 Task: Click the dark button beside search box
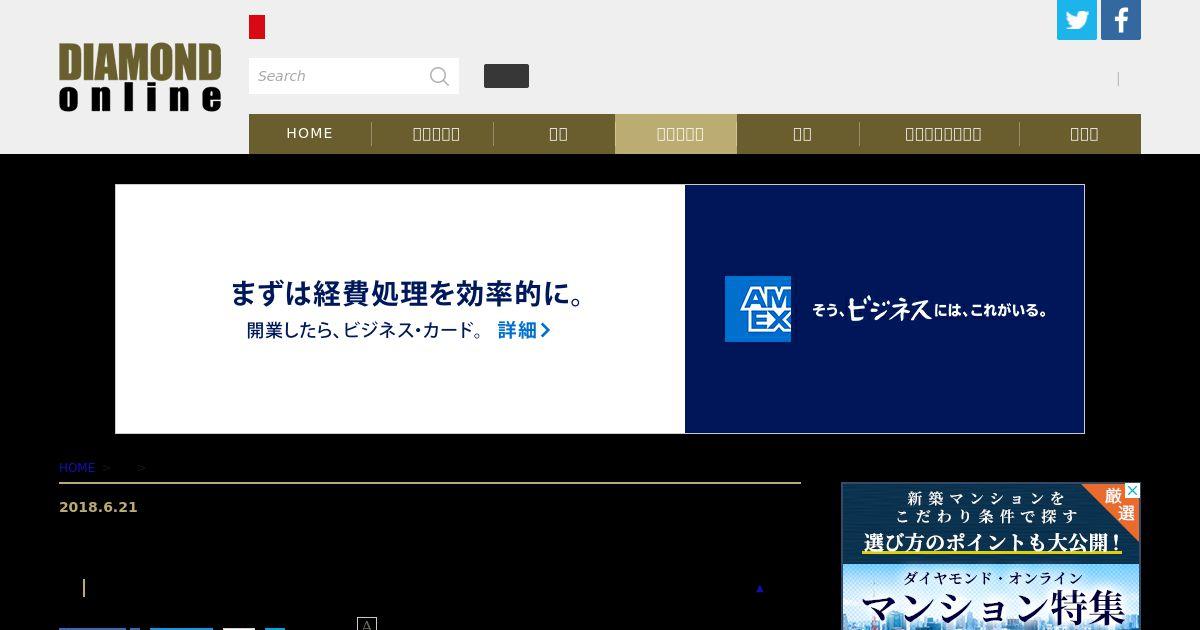(x=506, y=76)
